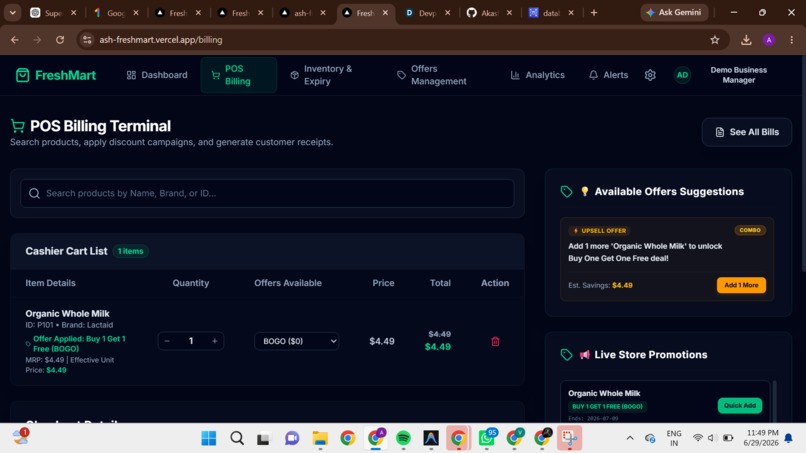This screenshot has width=806, height=453.
Task: Switch to the Devp browser tab
Action: (427, 13)
